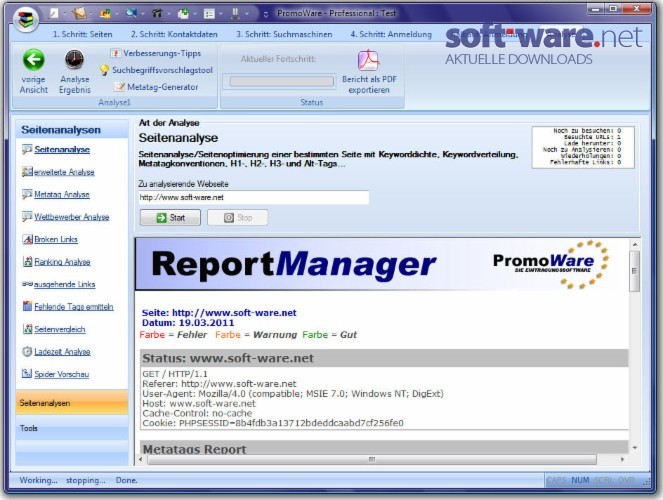Click the binoculars icon in title bar
Screen dimensions: 663x500
coord(157,14)
